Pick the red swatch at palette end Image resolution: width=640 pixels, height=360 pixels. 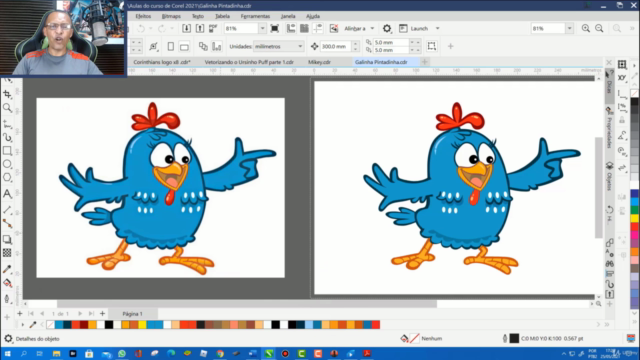376,325
